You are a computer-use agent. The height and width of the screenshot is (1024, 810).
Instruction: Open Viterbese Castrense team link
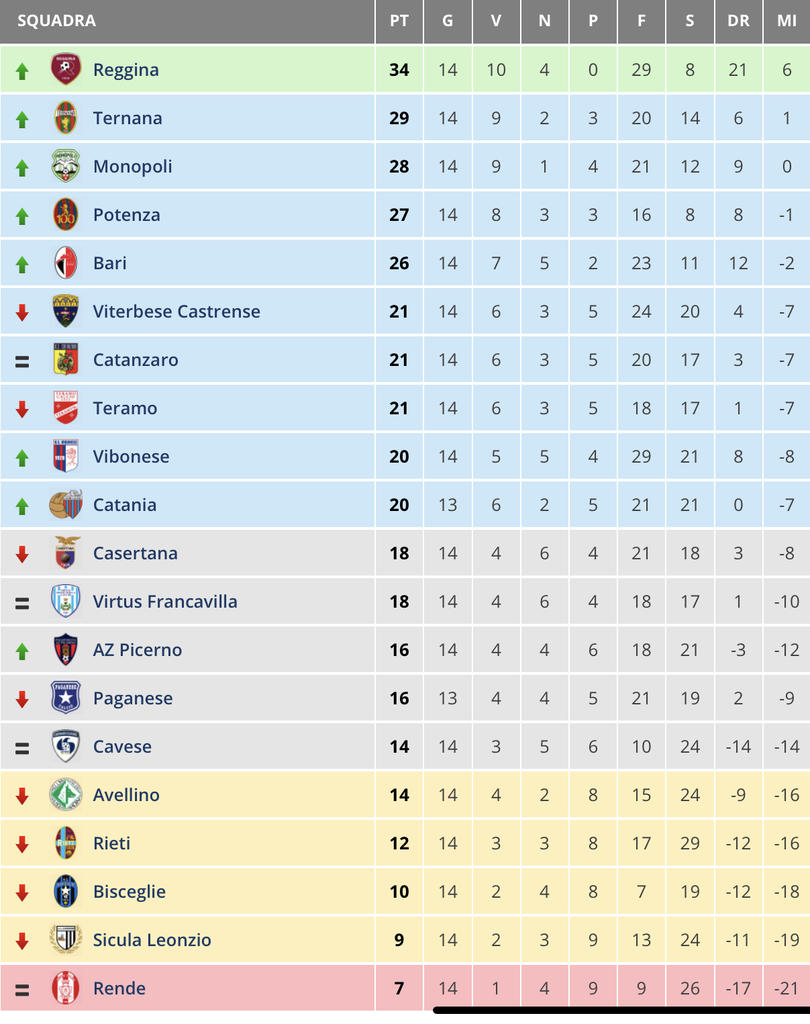point(176,311)
